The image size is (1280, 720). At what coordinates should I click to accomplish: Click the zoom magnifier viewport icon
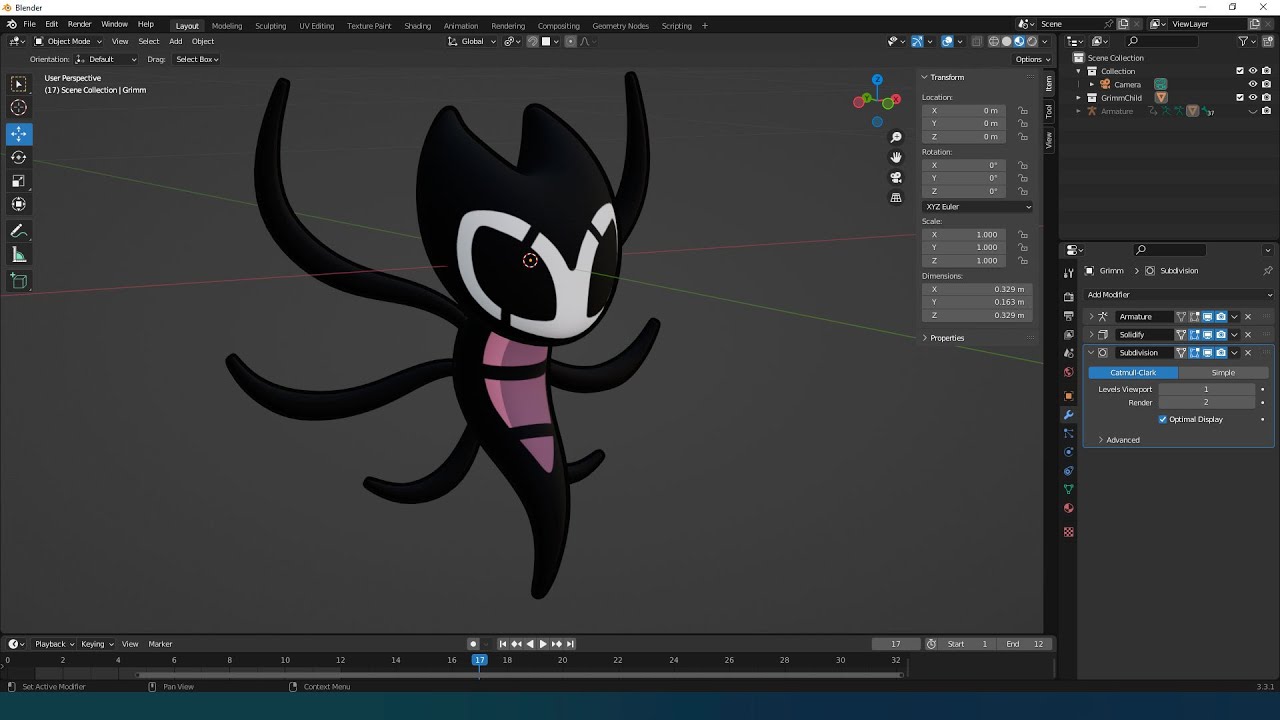tap(896, 137)
